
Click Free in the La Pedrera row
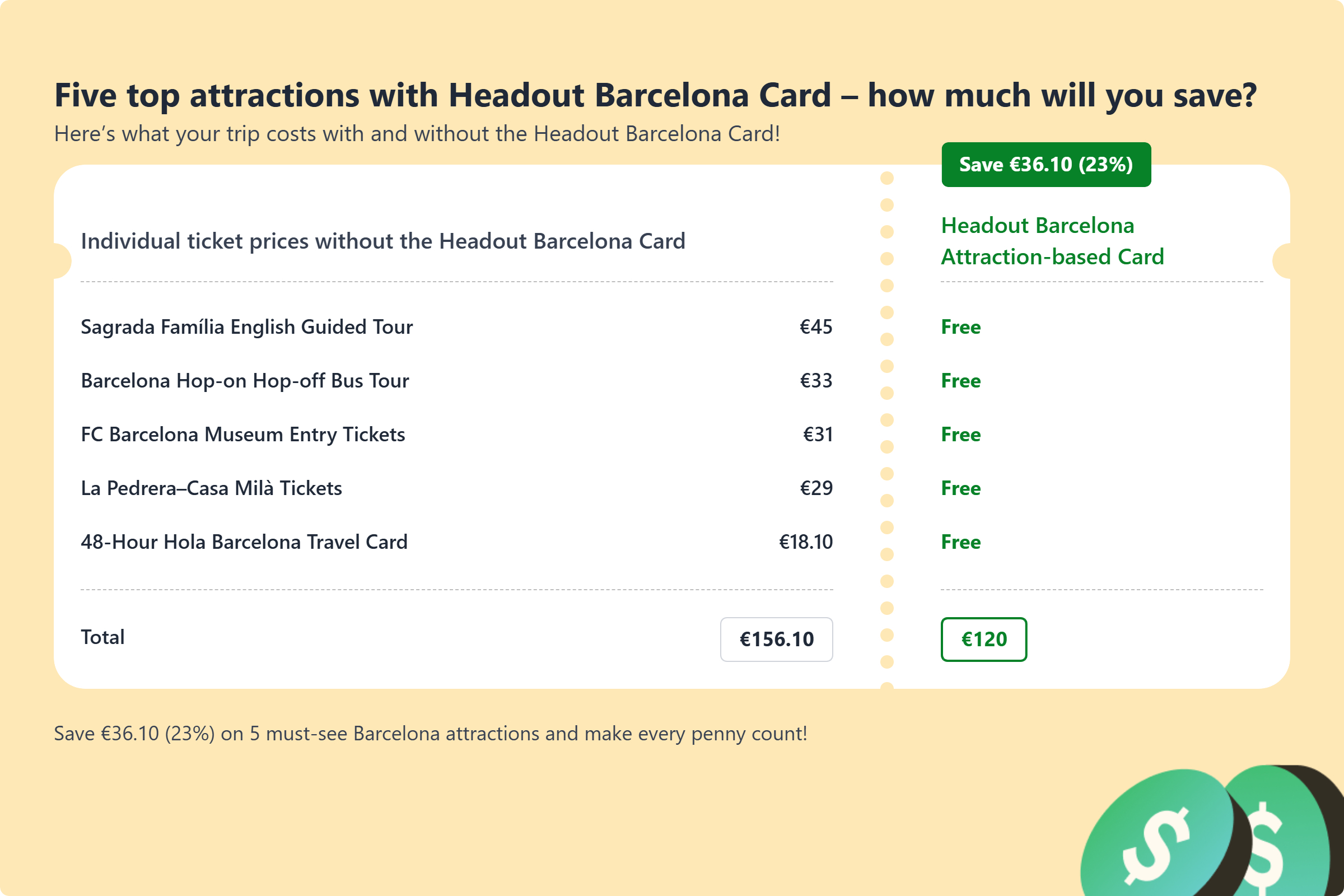[x=960, y=488]
